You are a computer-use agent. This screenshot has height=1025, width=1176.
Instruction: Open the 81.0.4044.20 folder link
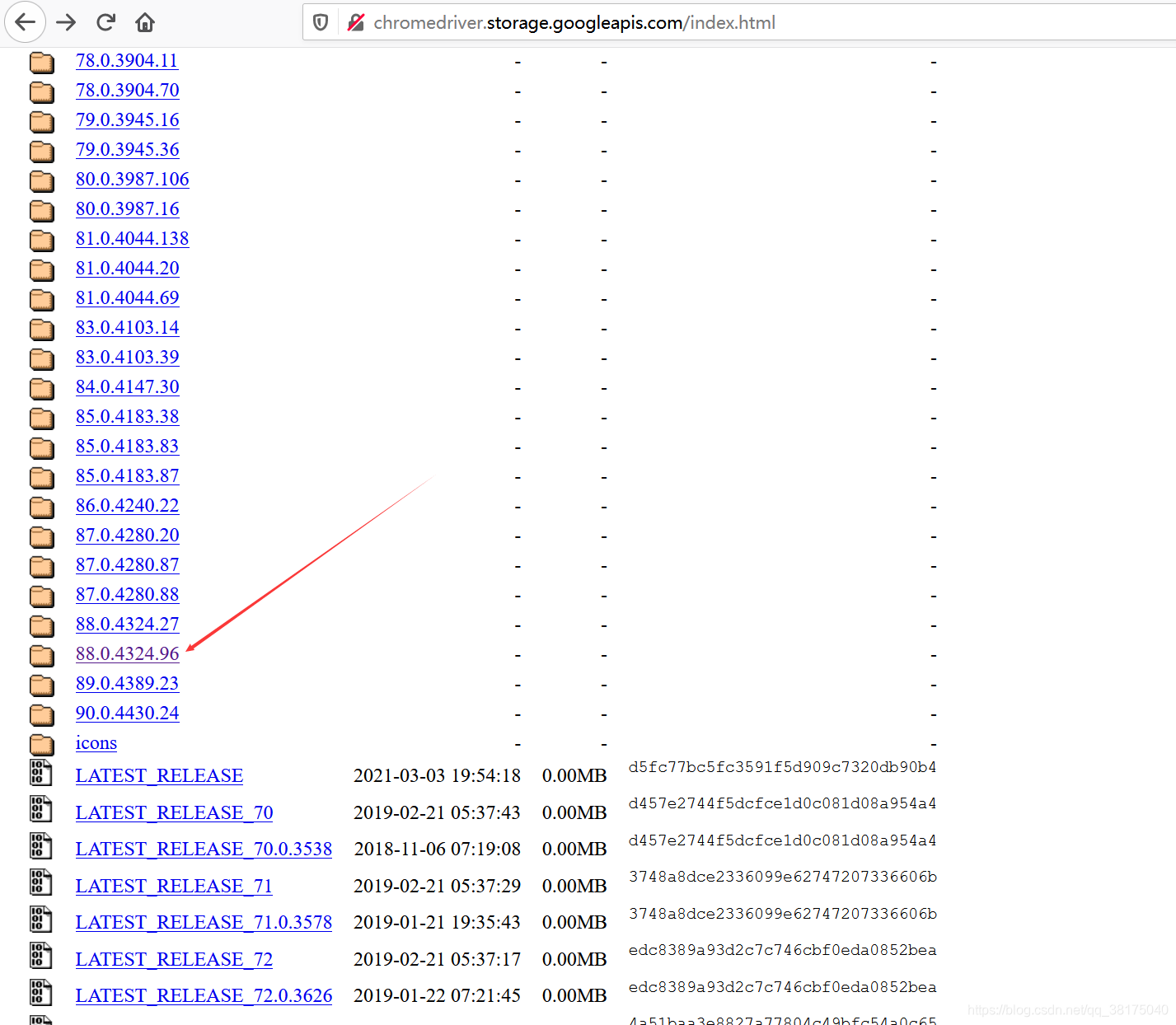click(128, 269)
